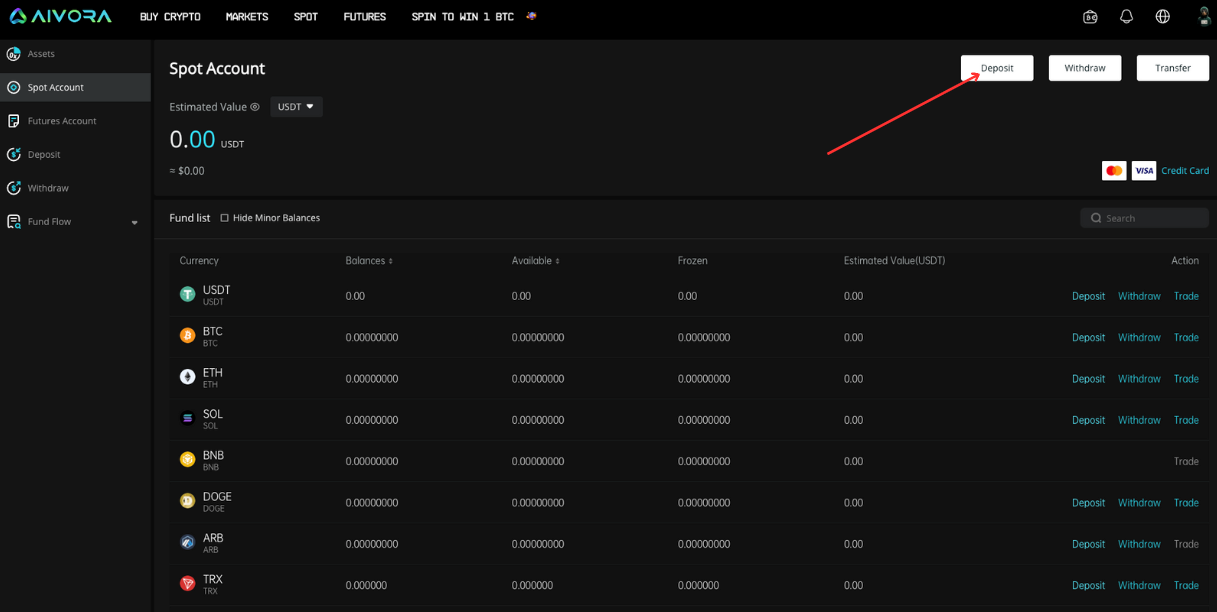This screenshot has height=612, width=1217.
Task: Click the Frozen column header
Action: click(692, 261)
